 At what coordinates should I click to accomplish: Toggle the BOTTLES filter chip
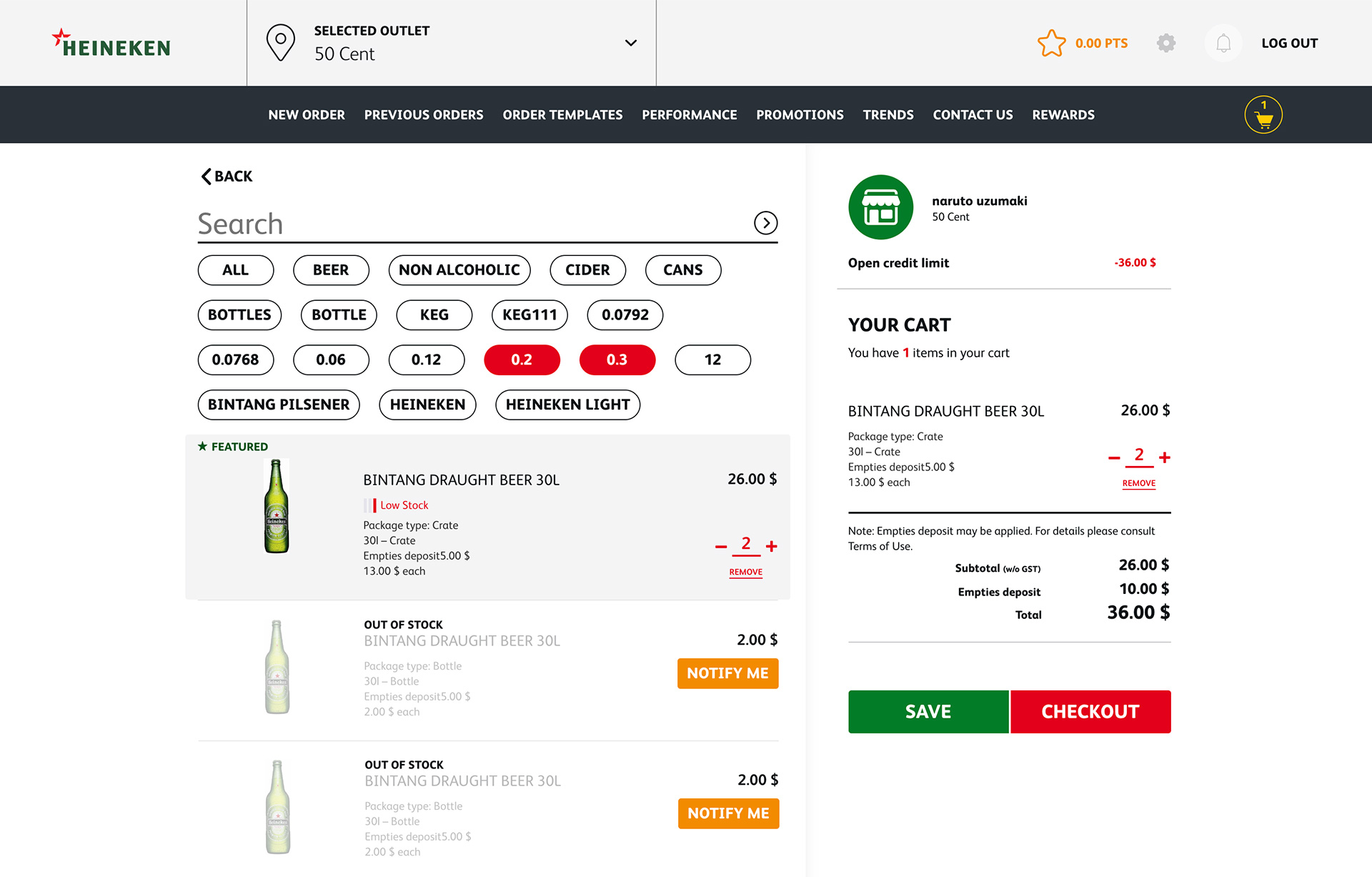[x=239, y=315]
